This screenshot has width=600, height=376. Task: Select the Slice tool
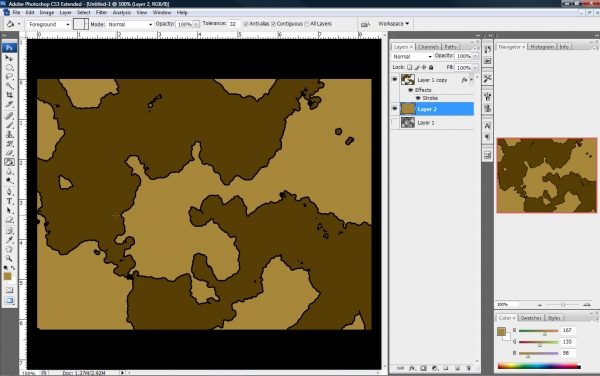(9, 104)
